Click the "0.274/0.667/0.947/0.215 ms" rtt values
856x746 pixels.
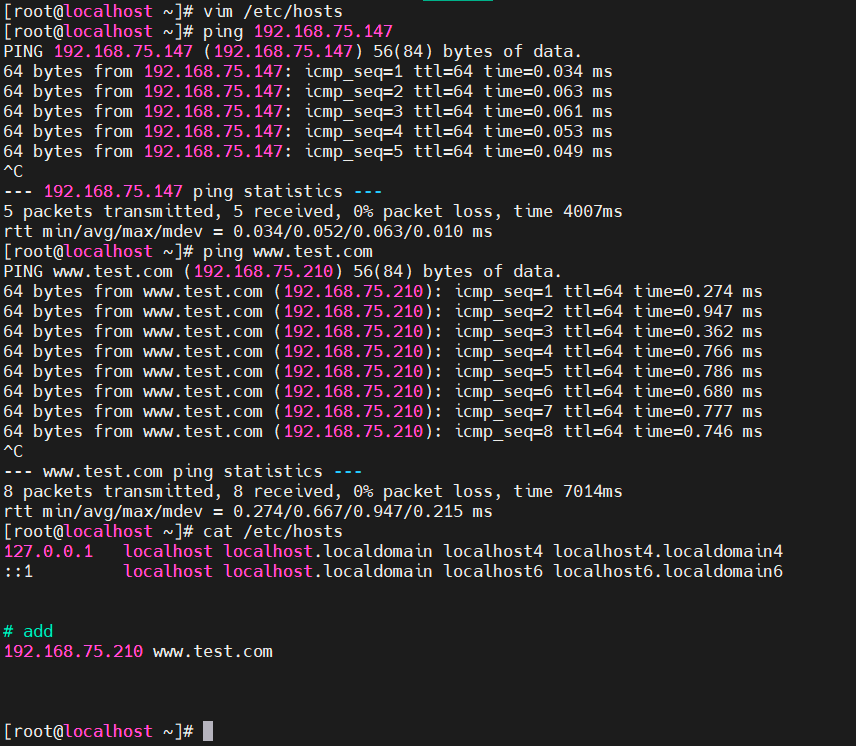(362, 512)
